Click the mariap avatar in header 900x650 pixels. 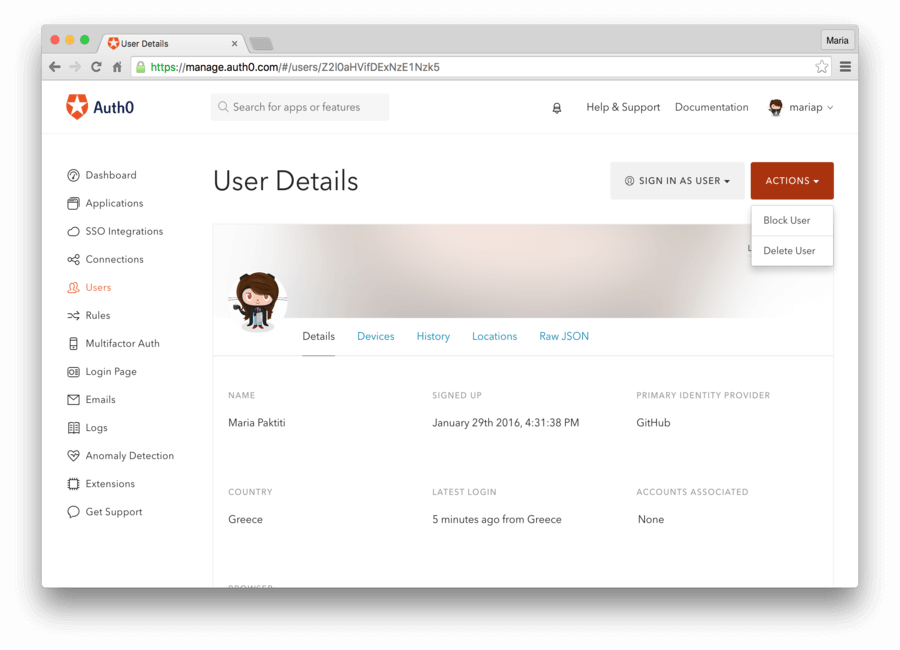(x=775, y=107)
